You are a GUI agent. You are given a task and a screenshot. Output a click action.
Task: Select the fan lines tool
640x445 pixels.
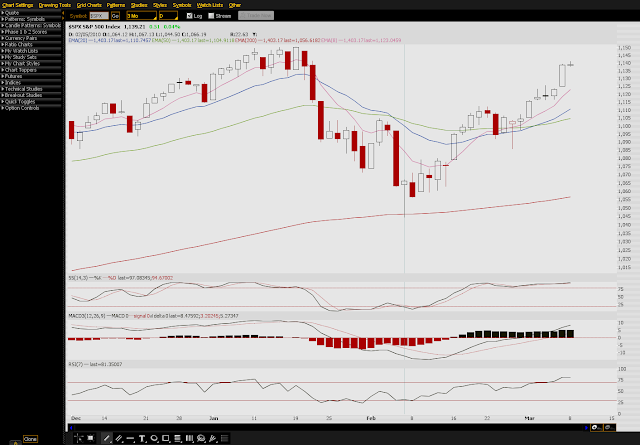213,438
